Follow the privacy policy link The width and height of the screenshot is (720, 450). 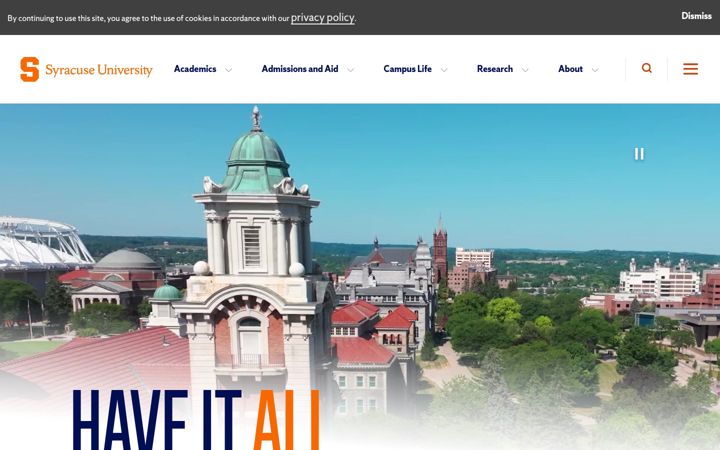pyautogui.click(x=323, y=18)
